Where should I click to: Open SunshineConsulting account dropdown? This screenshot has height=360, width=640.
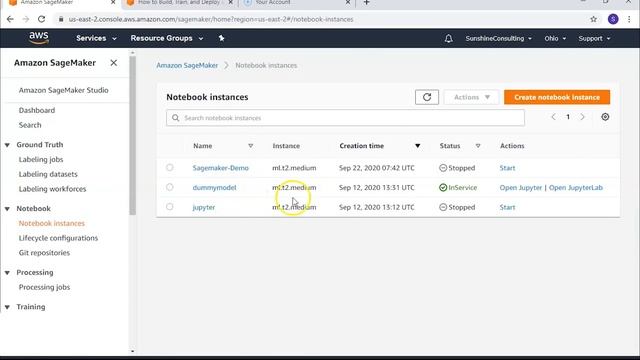(x=499, y=38)
